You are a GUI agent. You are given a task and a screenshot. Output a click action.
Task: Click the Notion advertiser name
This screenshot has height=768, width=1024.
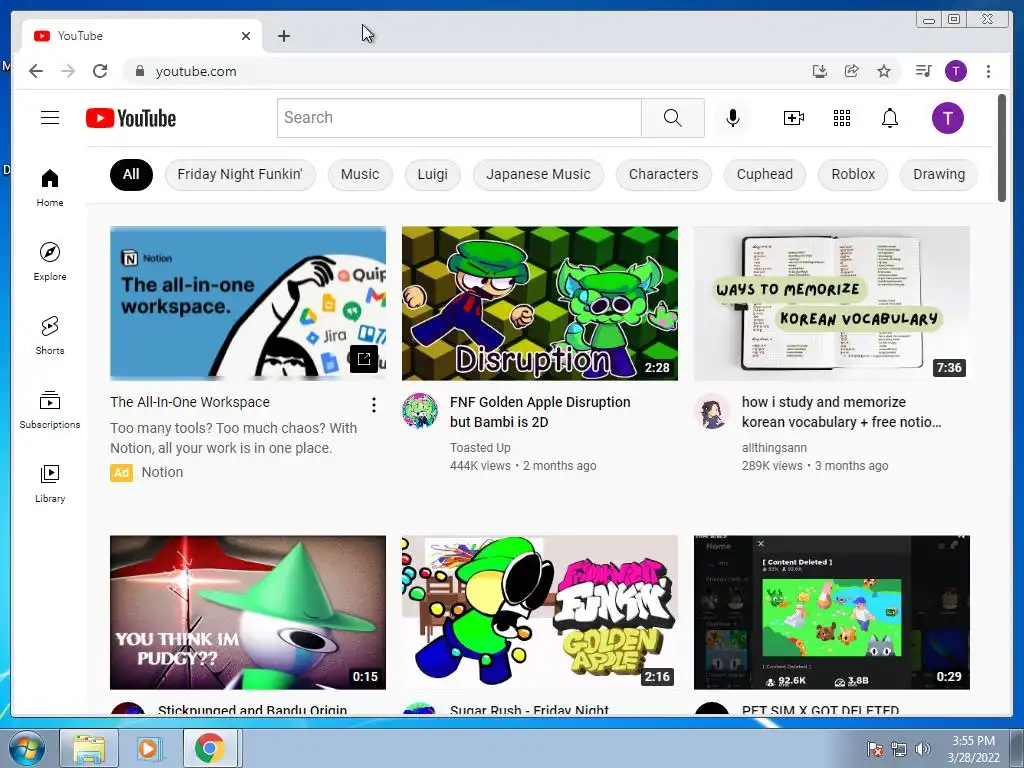click(x=162, y=472)
